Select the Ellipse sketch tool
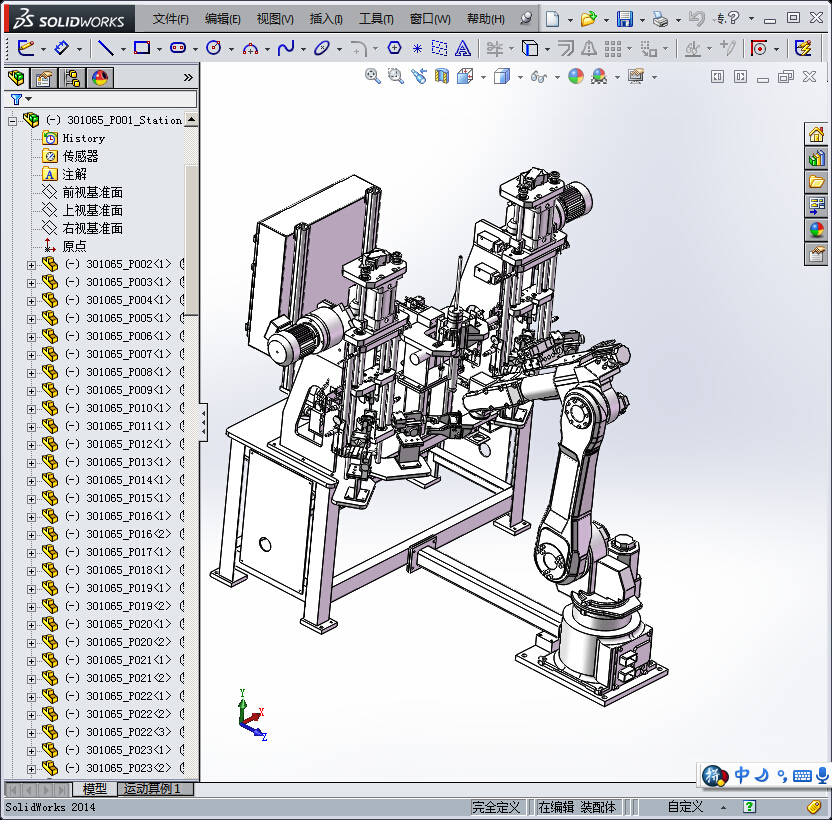 [x=321, y=48]
